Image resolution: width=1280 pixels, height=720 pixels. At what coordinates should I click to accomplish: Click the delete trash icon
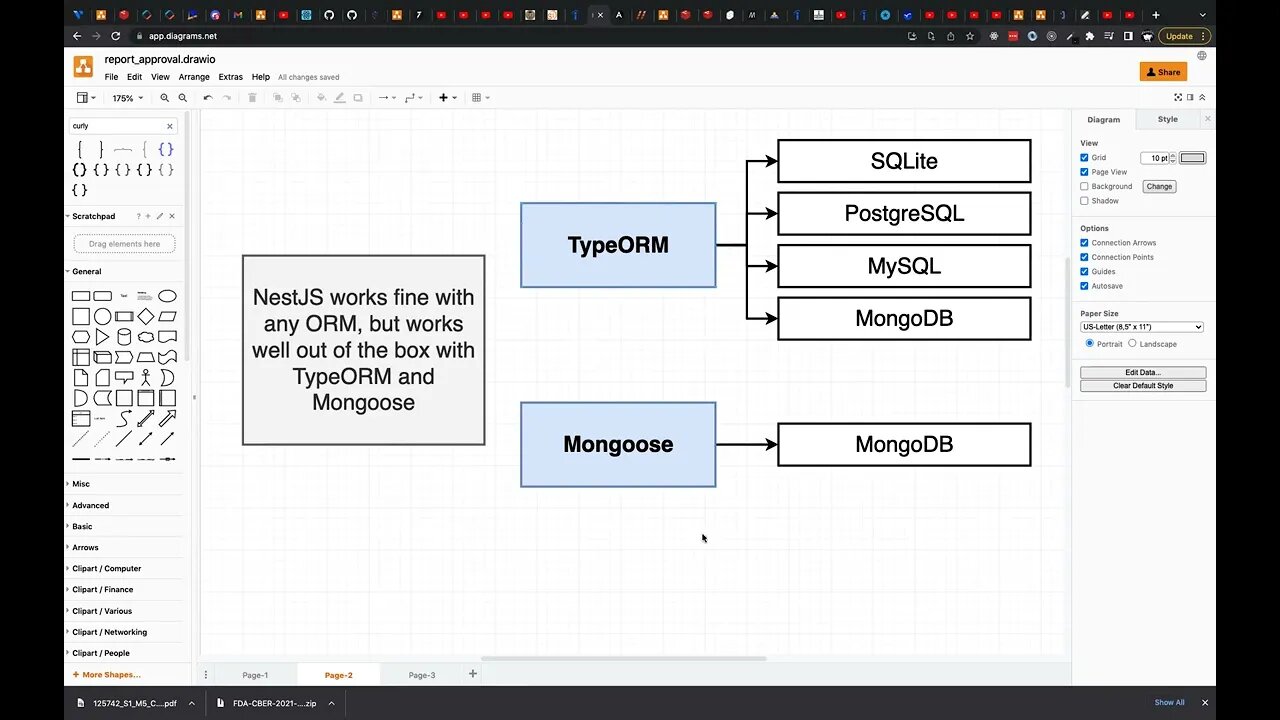[252, 98]
